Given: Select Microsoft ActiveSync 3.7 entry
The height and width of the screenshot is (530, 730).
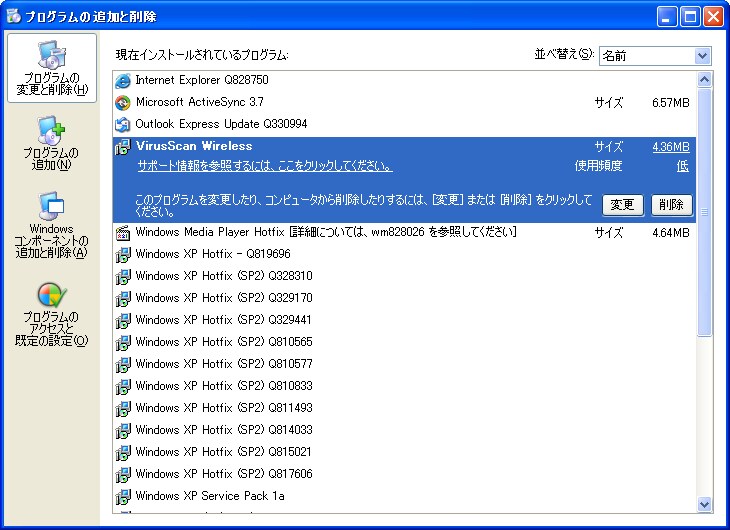Looking at the screenshot, I should 404,102.
